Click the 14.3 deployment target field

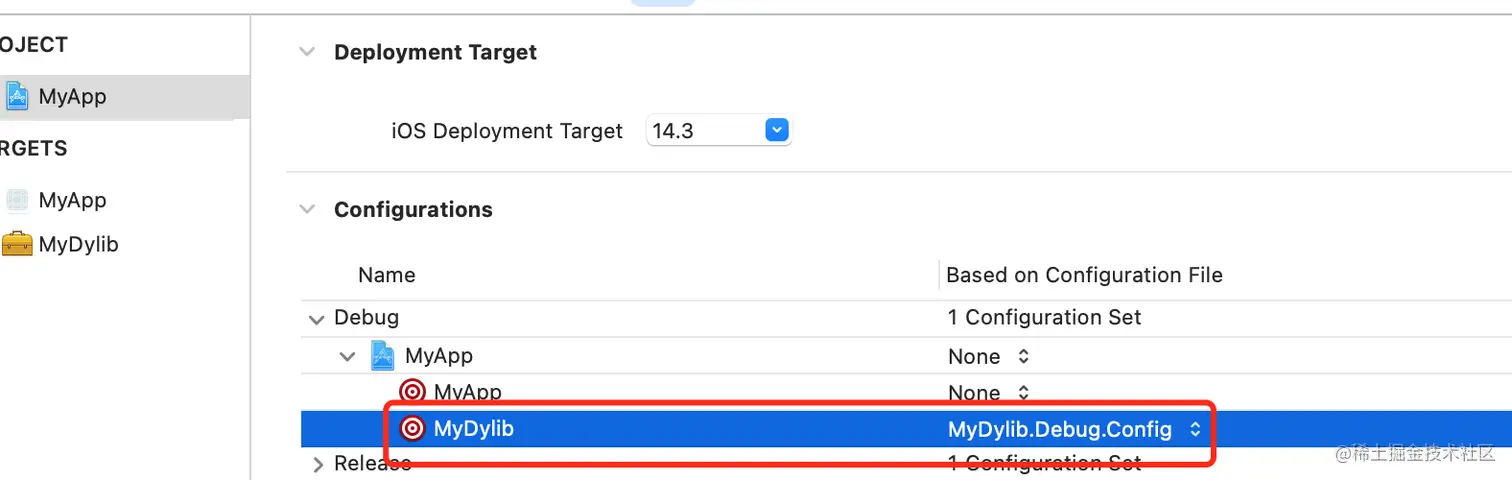(702, 130)
